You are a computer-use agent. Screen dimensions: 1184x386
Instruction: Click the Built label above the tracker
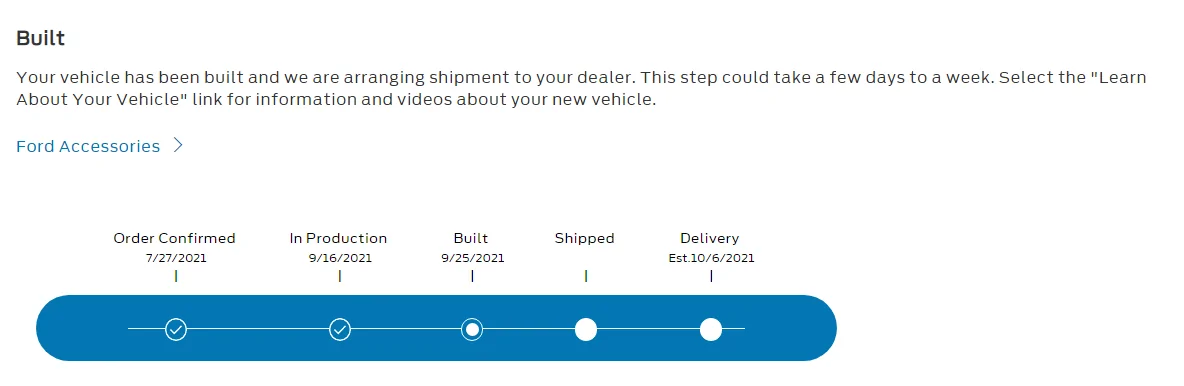[471, 238]
